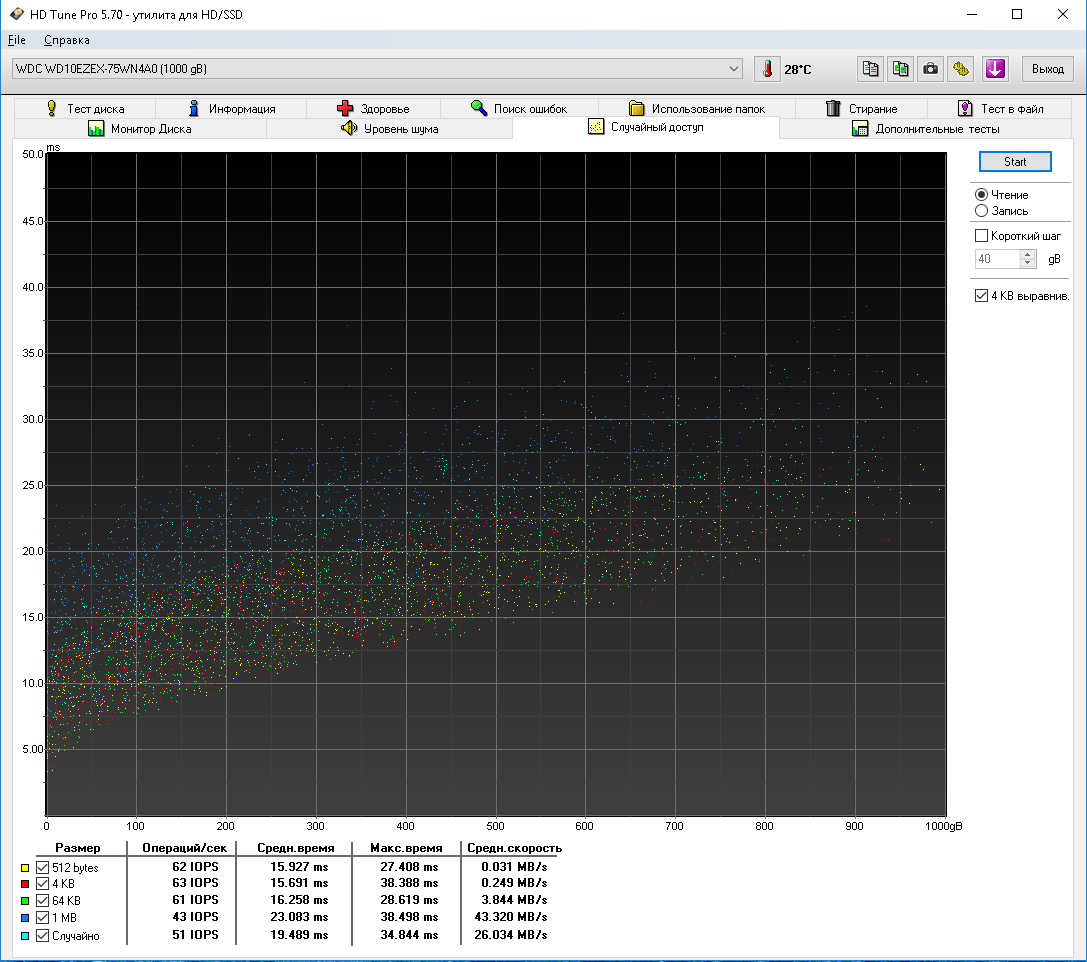The width and height of the screenshot is (1087, 962).
Task: Click the 15.691 ms average time value
Action: coord(299,883)
